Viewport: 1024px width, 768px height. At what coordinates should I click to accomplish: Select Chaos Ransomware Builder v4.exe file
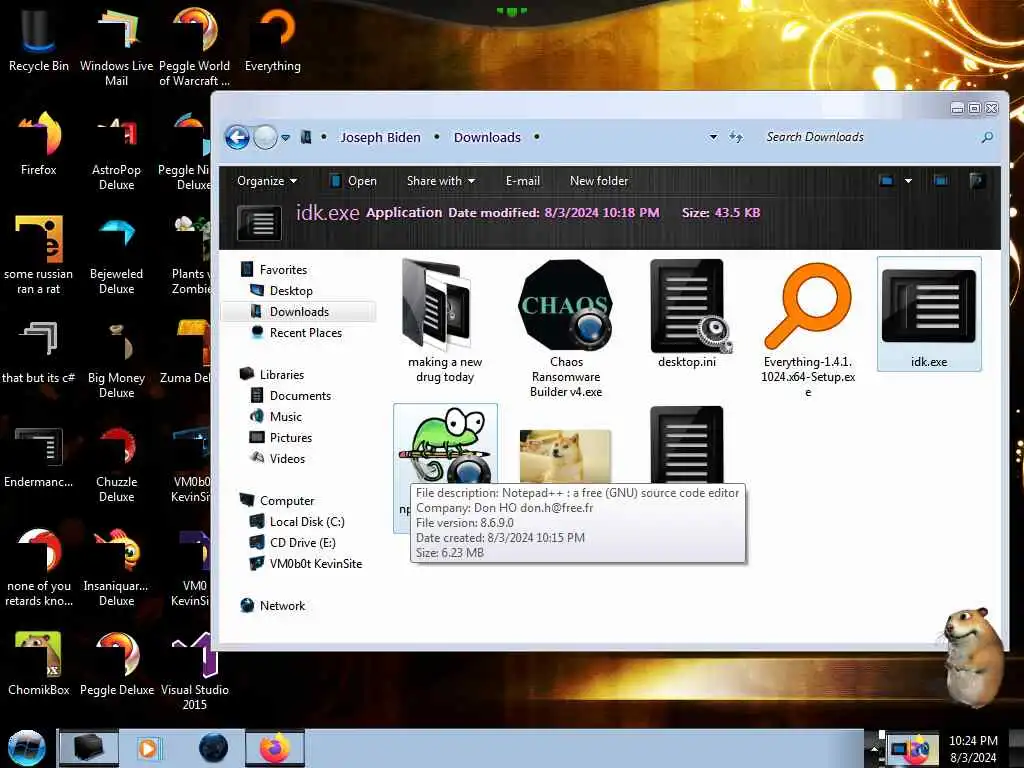[566, 328]
